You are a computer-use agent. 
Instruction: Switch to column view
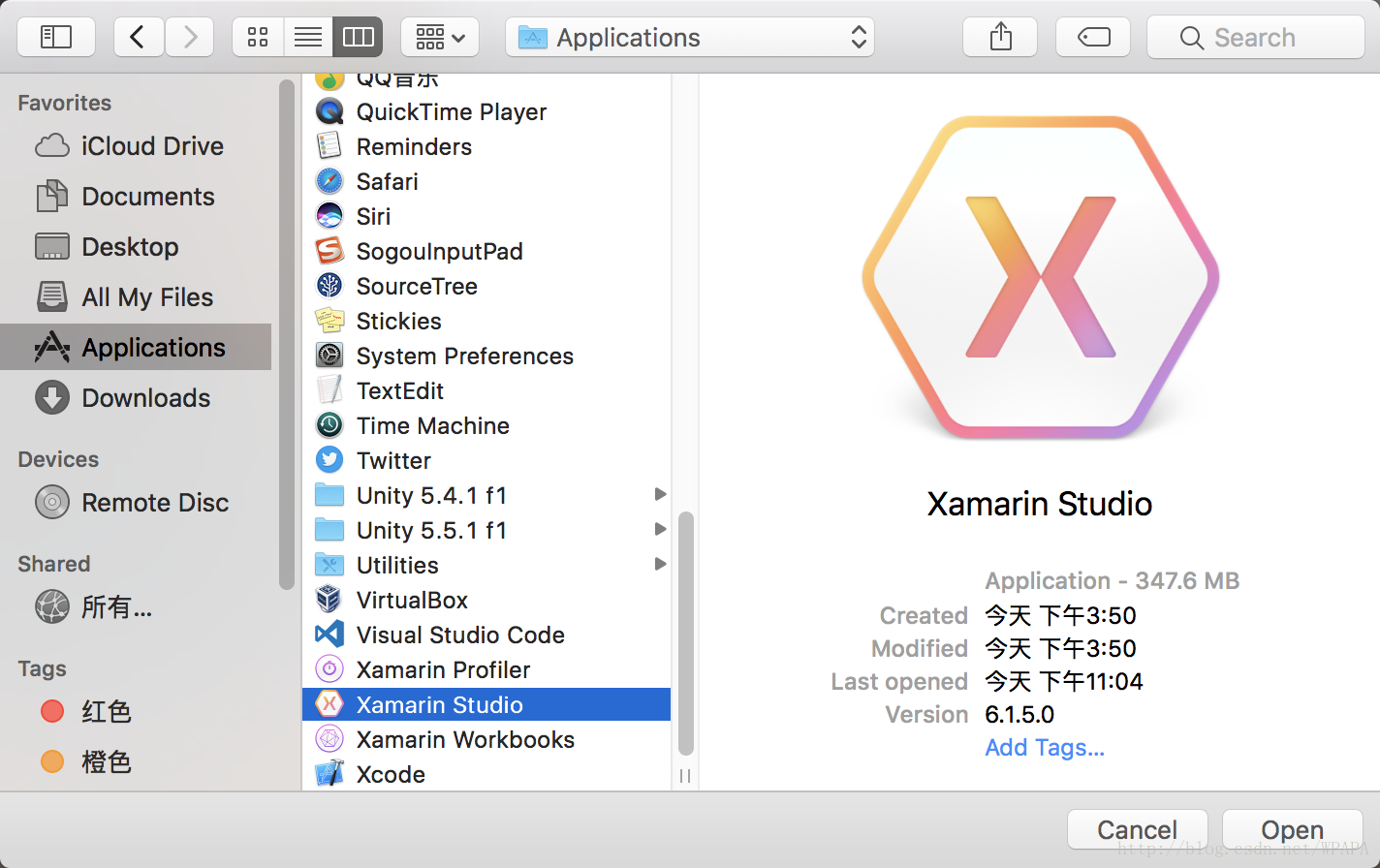click(358, 38)
